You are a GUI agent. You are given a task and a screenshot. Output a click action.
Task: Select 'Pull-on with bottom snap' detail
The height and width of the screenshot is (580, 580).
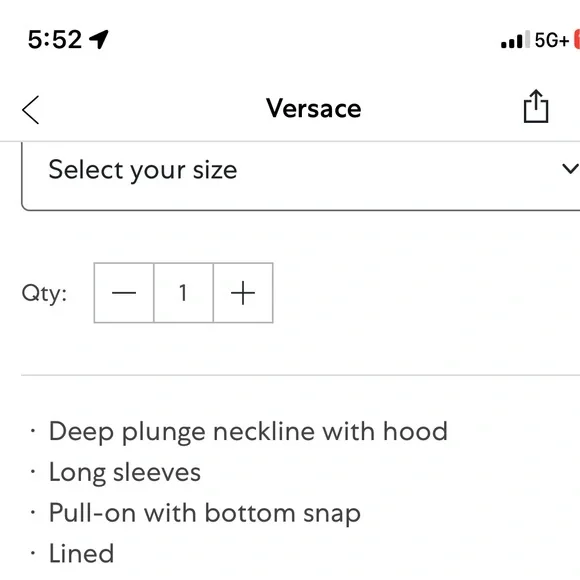point(205,513)
